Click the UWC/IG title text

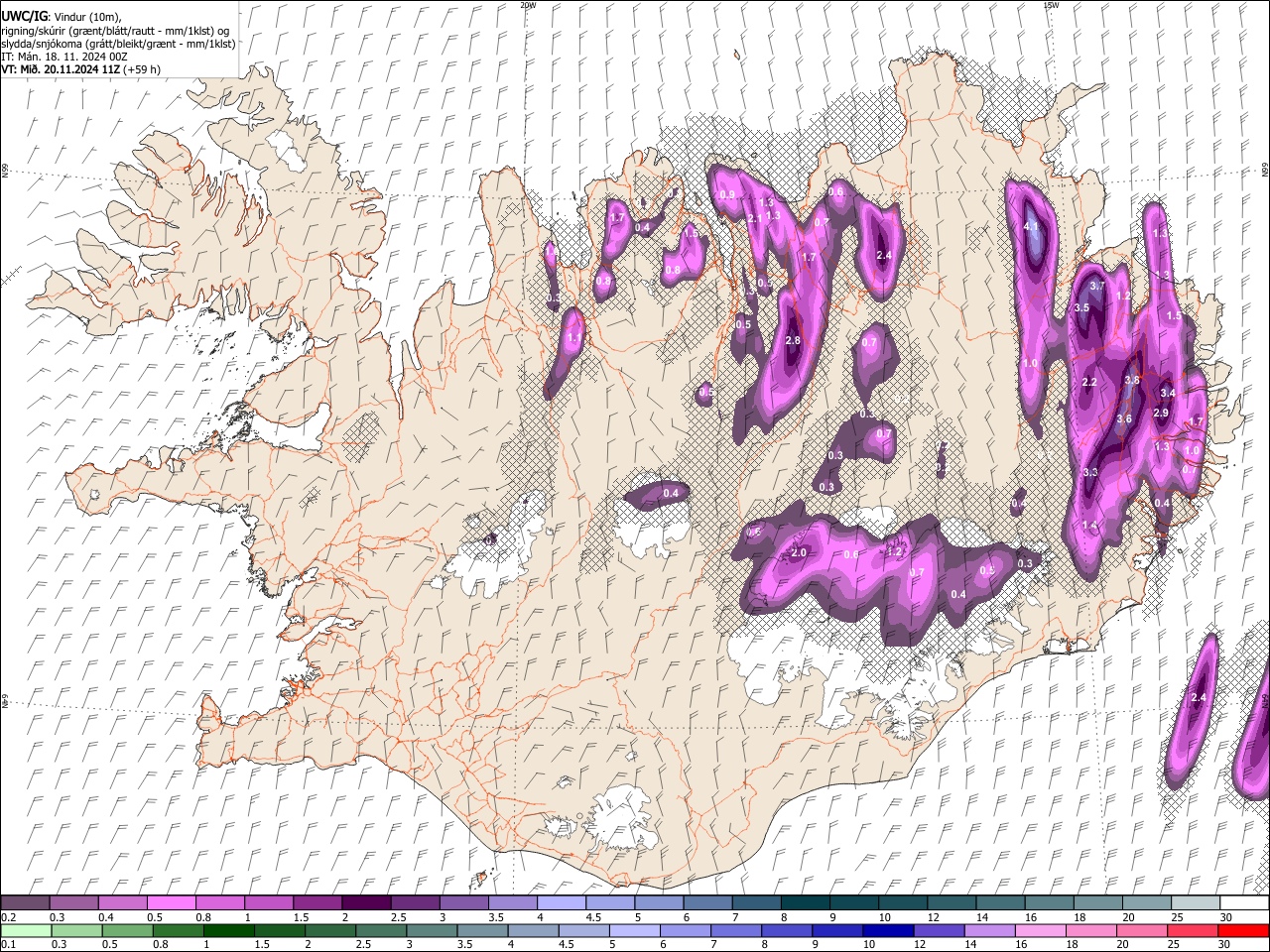[23, 16]
